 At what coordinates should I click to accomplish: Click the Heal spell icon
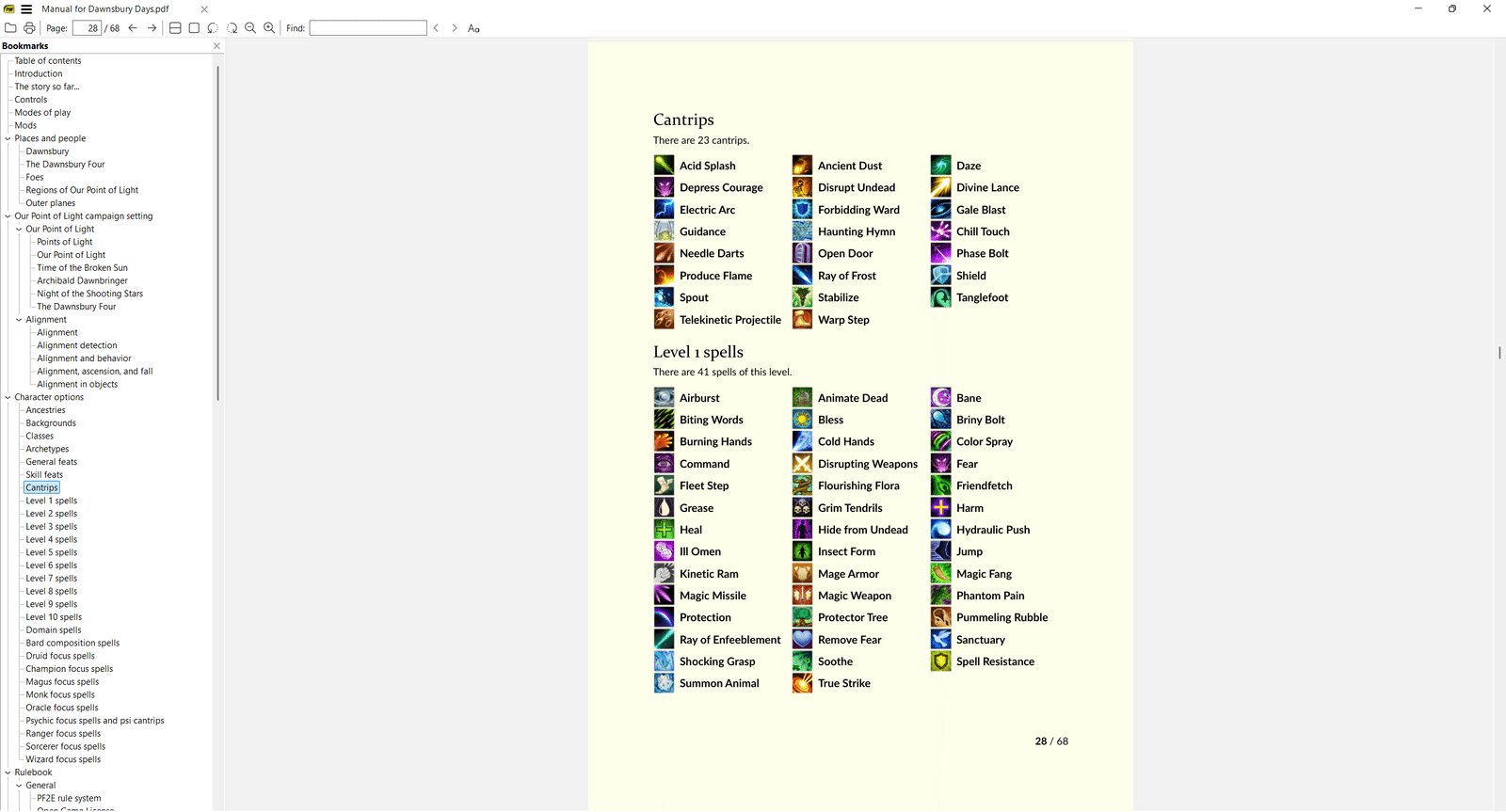coord(665,530)
